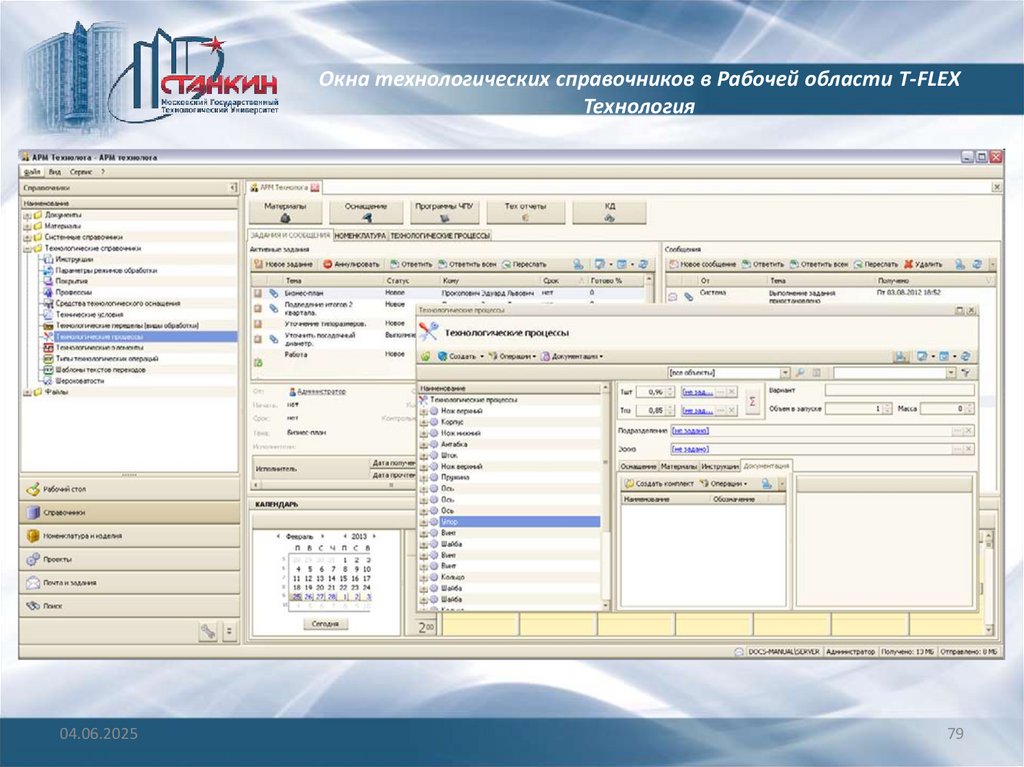Switch to the НОМЕНКЛАТУРА tab

point(360,237)
